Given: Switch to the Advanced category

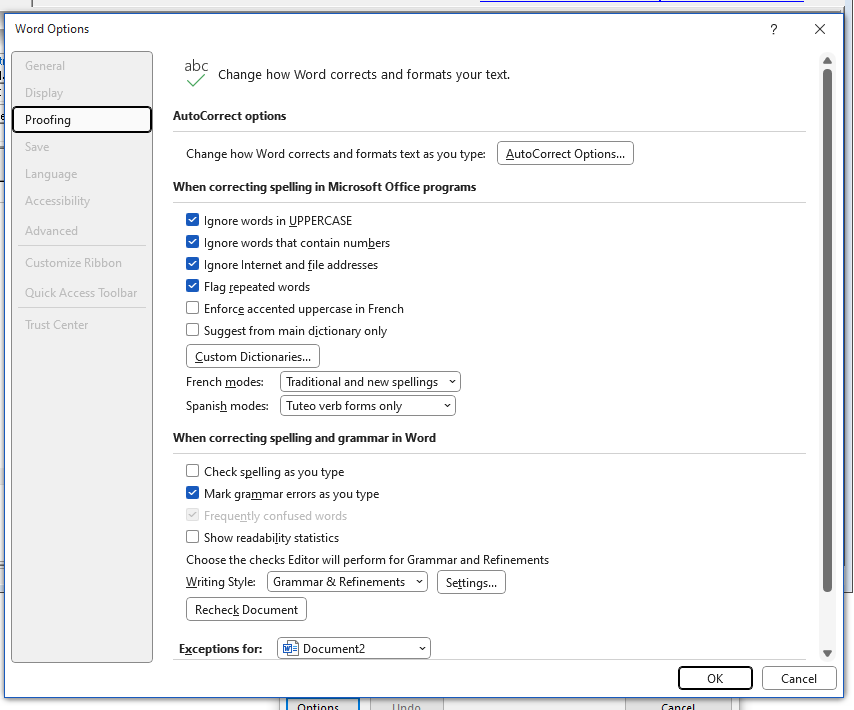Looking at the screenshot, I should pos(82,231).
